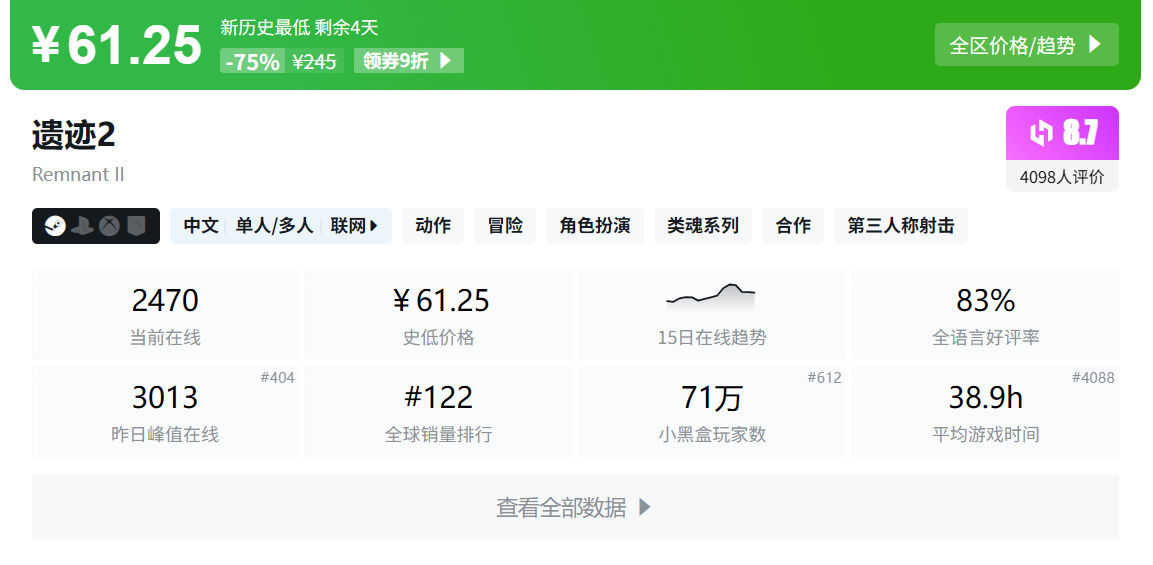Expand 查看全部数据 to view all stats

(x=575, y=507)
